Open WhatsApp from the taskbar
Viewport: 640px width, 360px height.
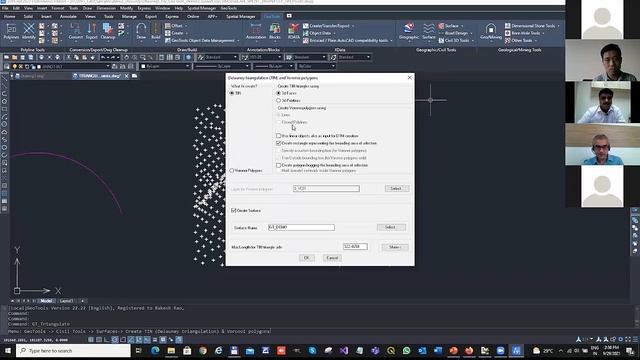point(407,351)
